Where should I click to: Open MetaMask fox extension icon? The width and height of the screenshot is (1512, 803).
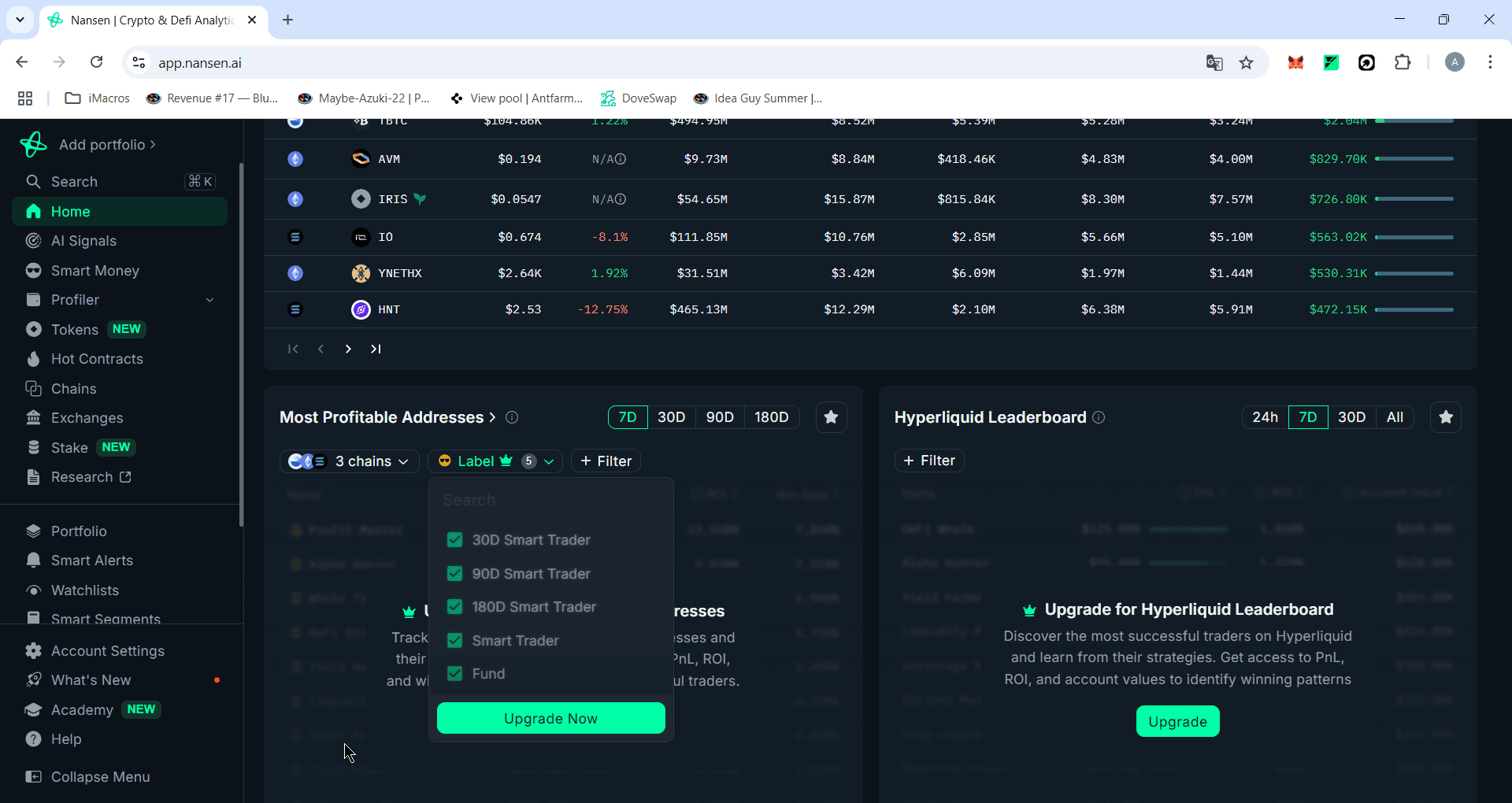[1295, 63]
